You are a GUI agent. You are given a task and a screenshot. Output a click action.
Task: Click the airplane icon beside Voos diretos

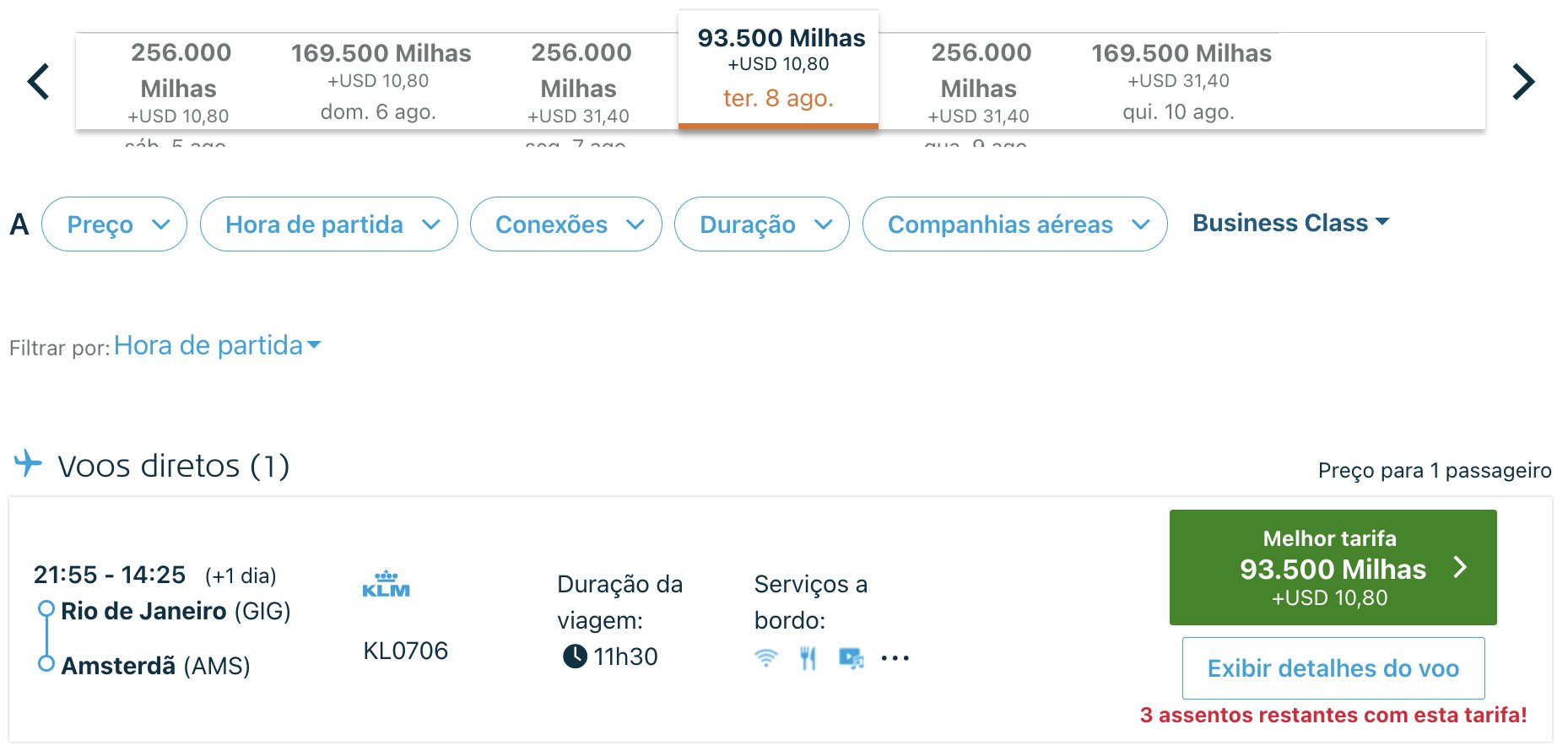click(28, 463)
